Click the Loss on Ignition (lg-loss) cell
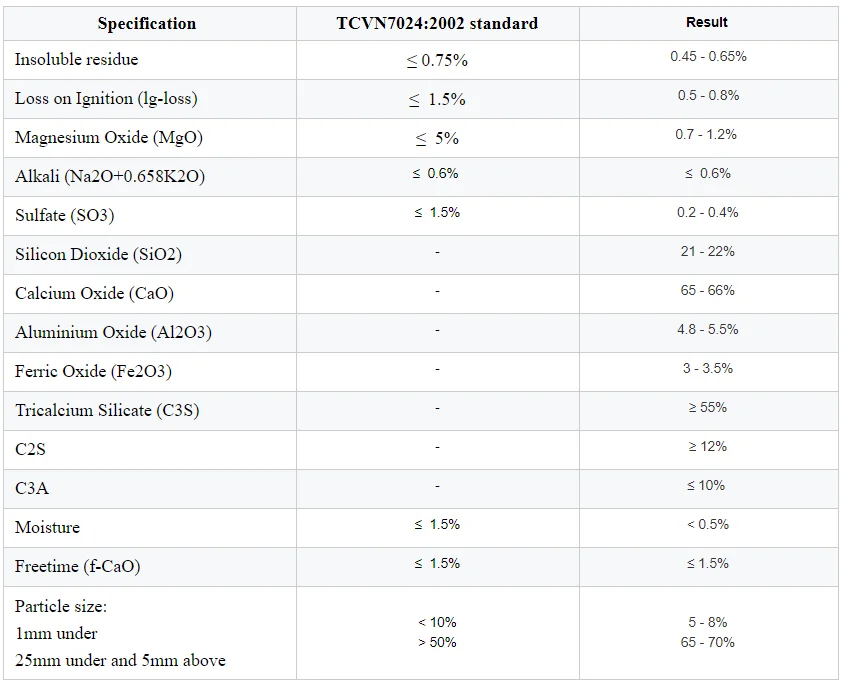 [x=106, y=98]
